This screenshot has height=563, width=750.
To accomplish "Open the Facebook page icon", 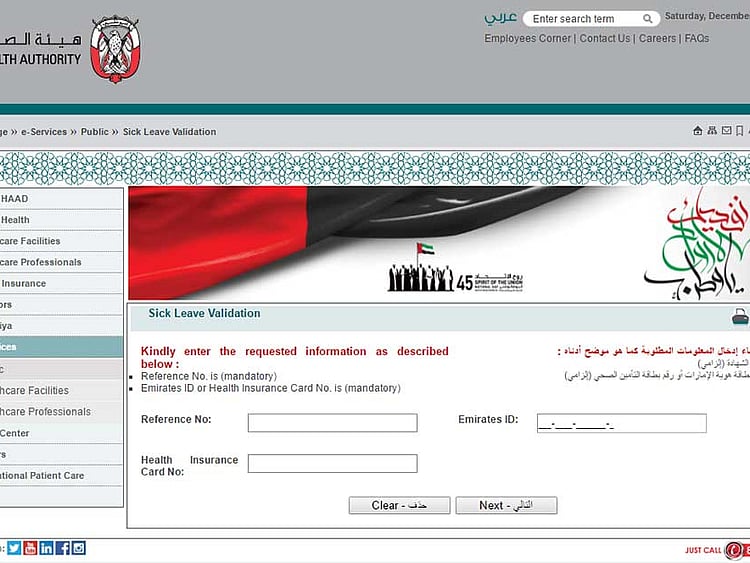I will (x=62, y=548).
